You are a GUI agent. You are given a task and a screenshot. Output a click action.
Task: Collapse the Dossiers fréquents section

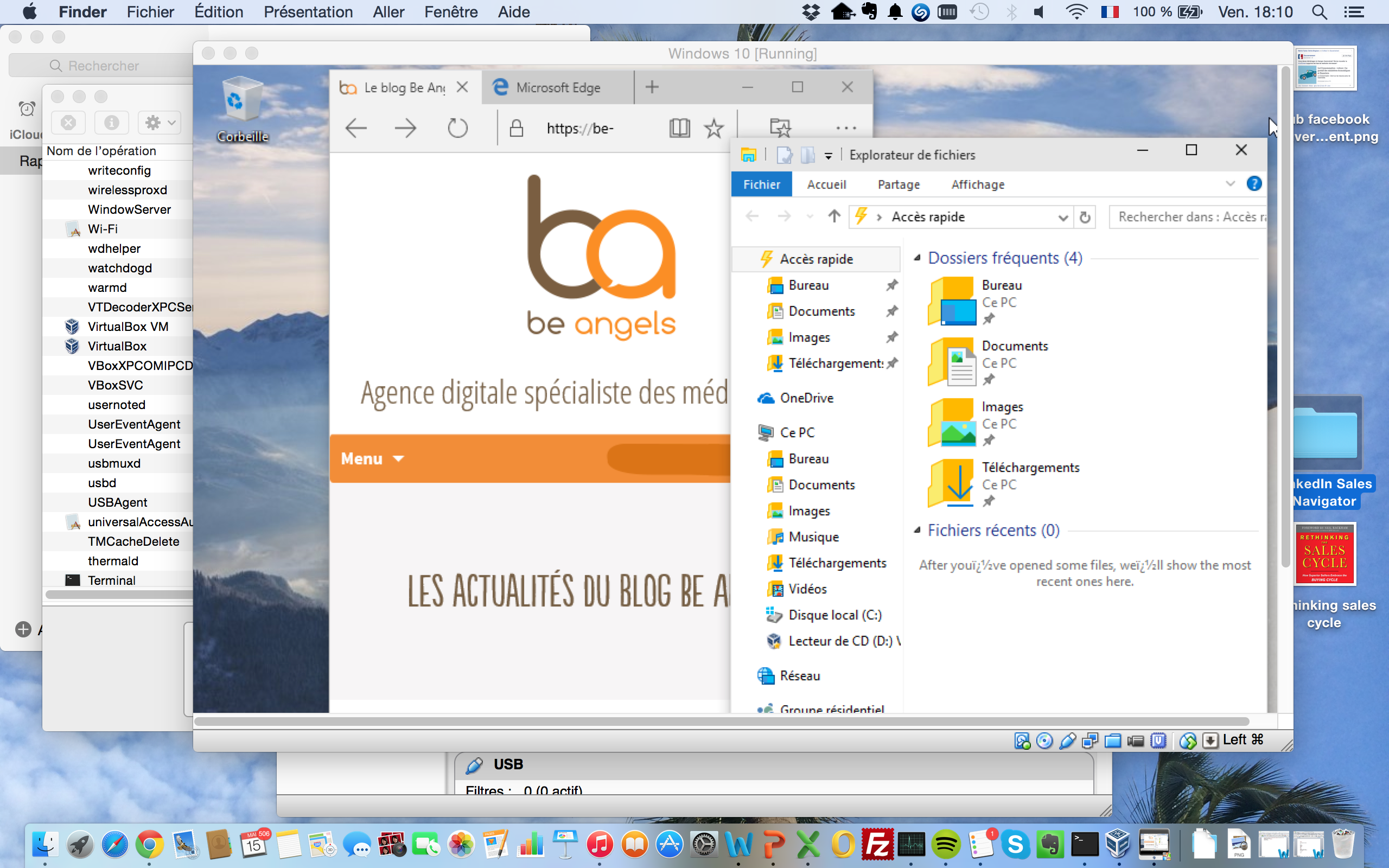(x=916, y=258)
